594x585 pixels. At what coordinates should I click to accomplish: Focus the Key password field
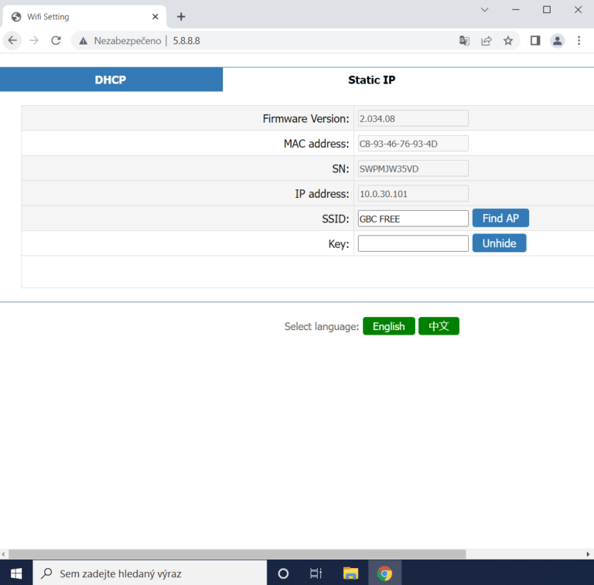413,244
